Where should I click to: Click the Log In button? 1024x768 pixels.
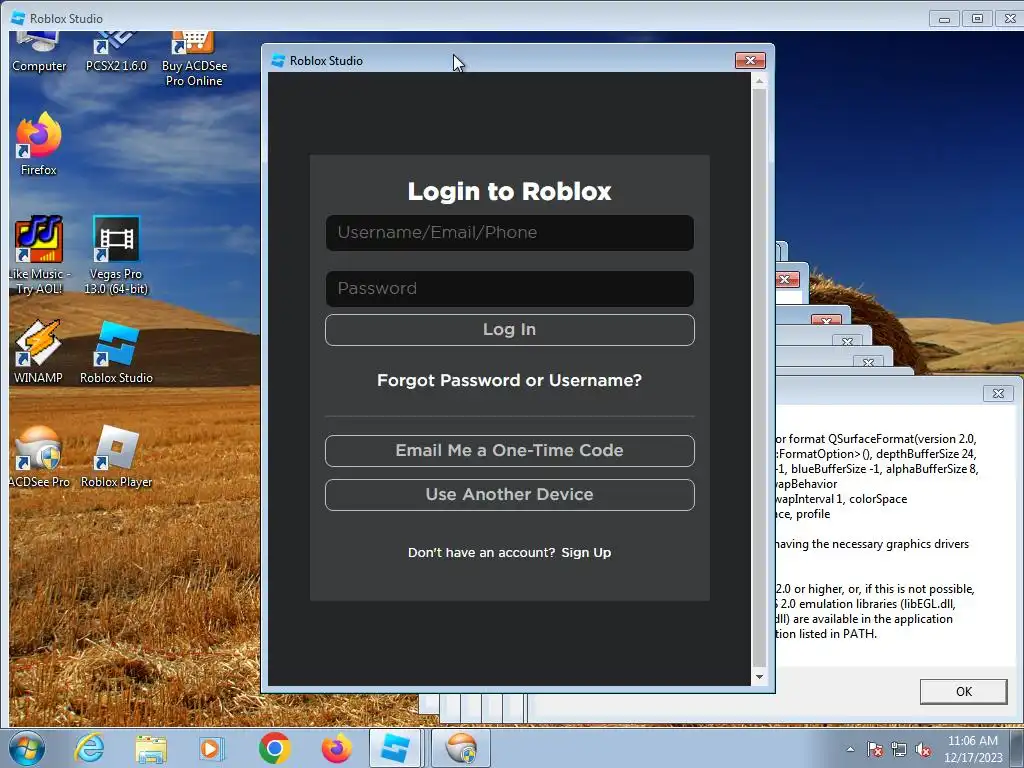[x=509, y=330]
